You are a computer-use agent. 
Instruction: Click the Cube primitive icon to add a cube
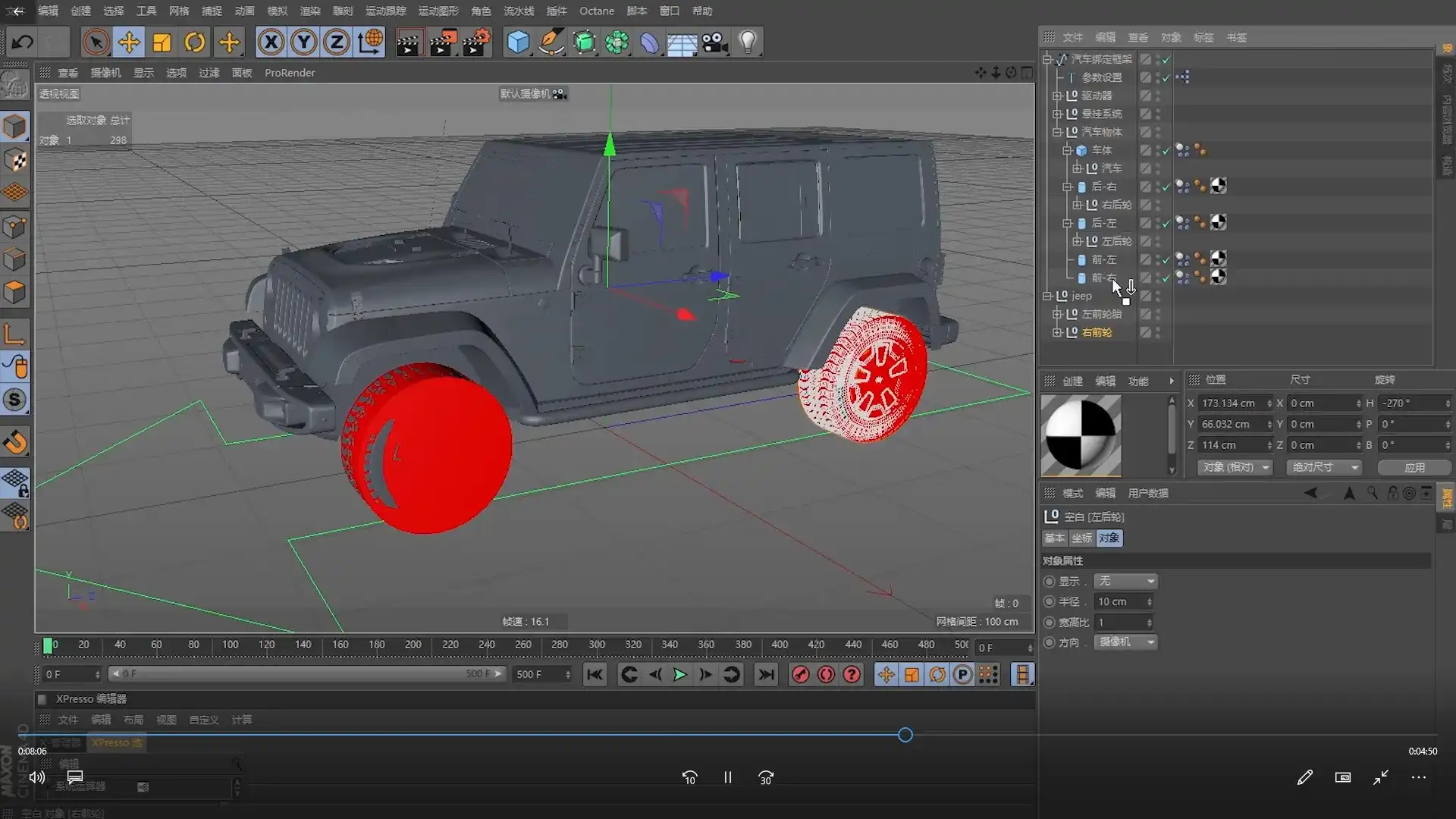[x=518, y=42]
